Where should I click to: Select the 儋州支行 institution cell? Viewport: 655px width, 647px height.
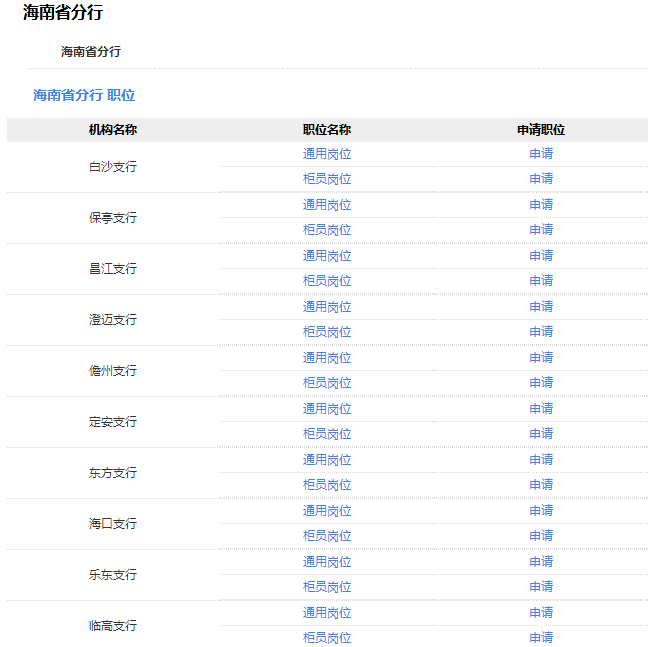pos(113,371)
